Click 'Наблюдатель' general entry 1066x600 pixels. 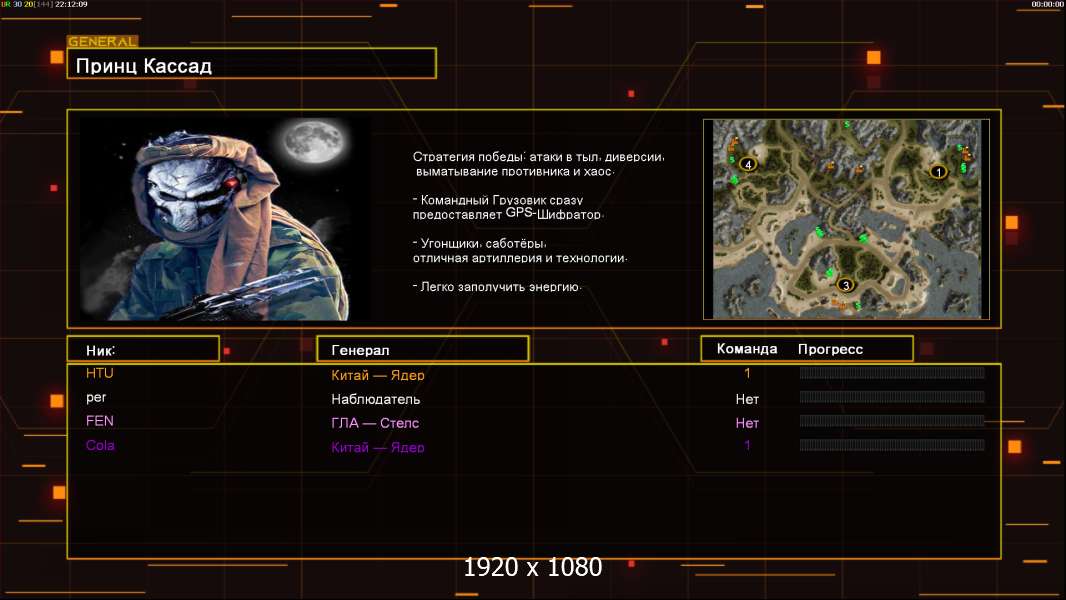point(375,399)
